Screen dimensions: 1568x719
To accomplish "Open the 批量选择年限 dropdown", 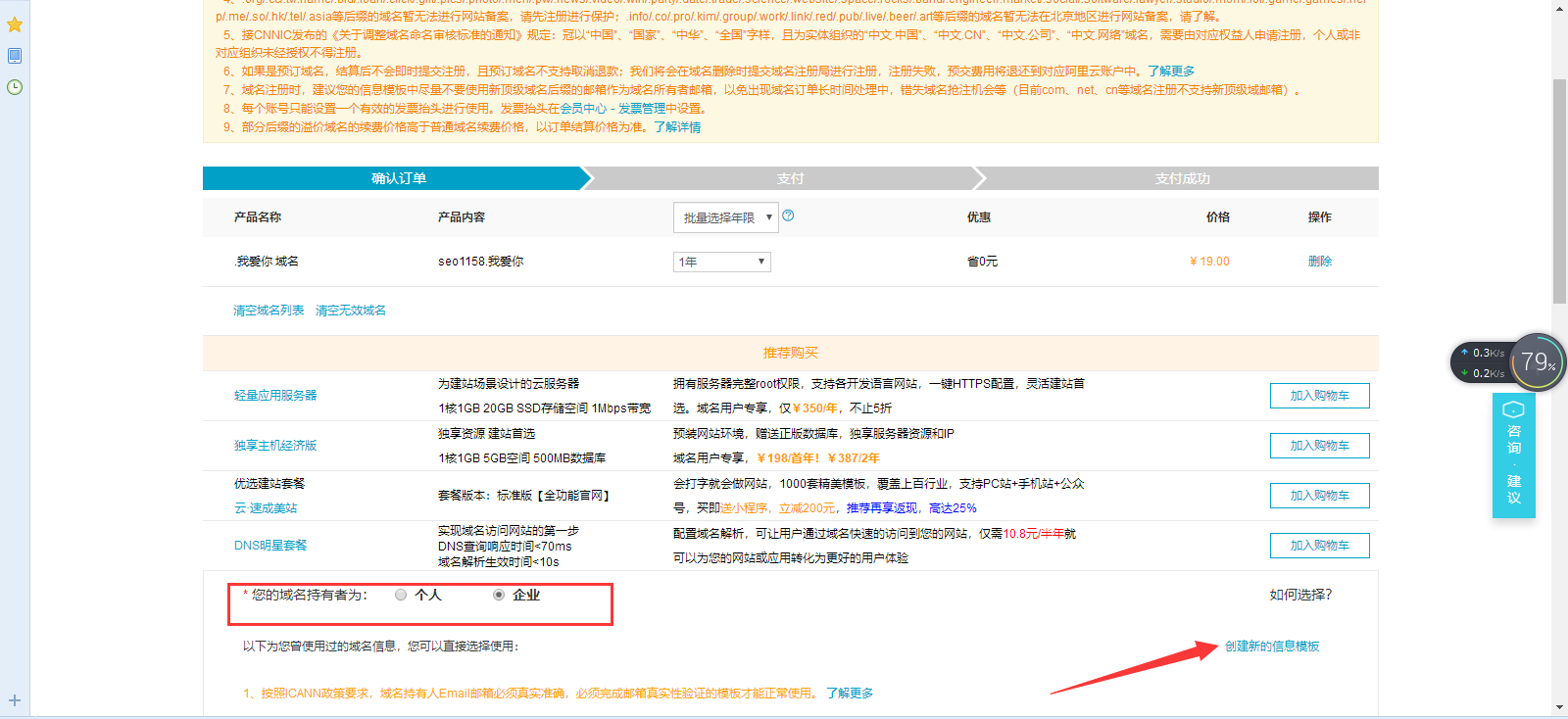I will [725, 217].
